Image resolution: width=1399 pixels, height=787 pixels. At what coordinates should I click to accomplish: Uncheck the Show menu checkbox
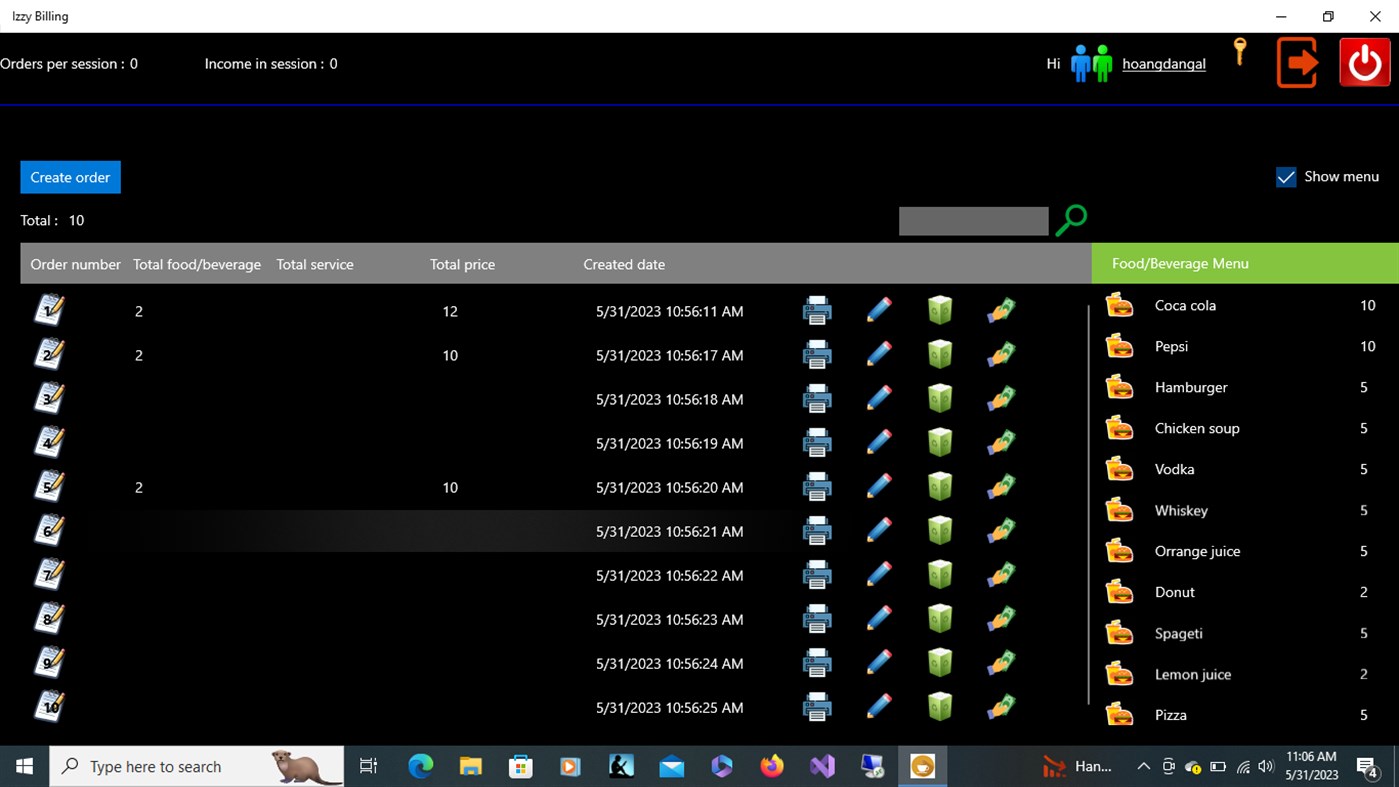pyautogui.click(x=1286, y=176)
